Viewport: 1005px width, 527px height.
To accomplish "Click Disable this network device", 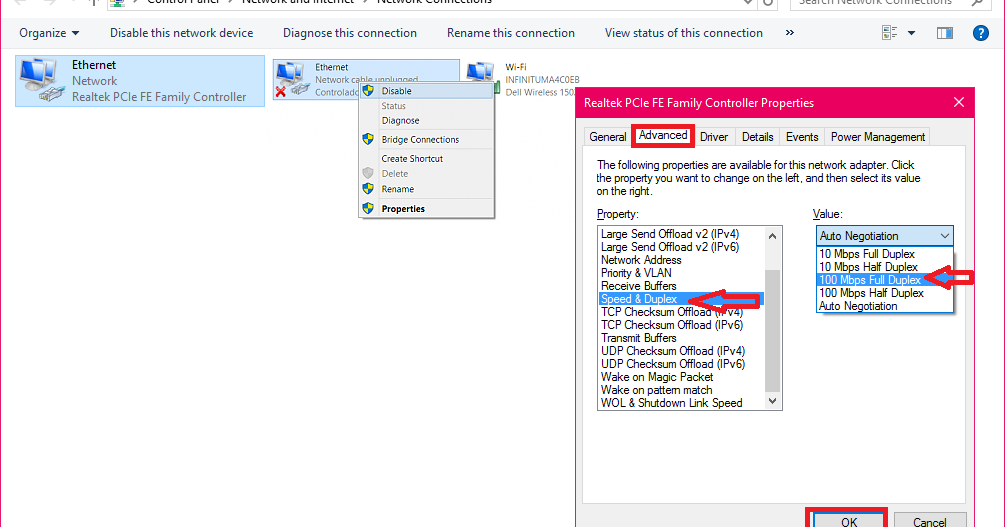I will (x=181, y=33).
